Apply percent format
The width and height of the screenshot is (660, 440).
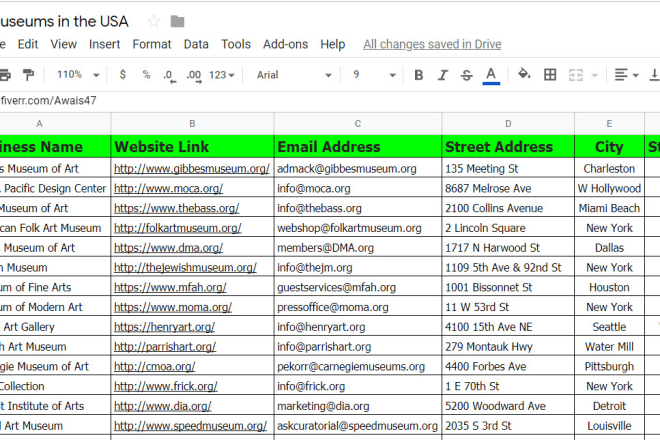point(146,75)
